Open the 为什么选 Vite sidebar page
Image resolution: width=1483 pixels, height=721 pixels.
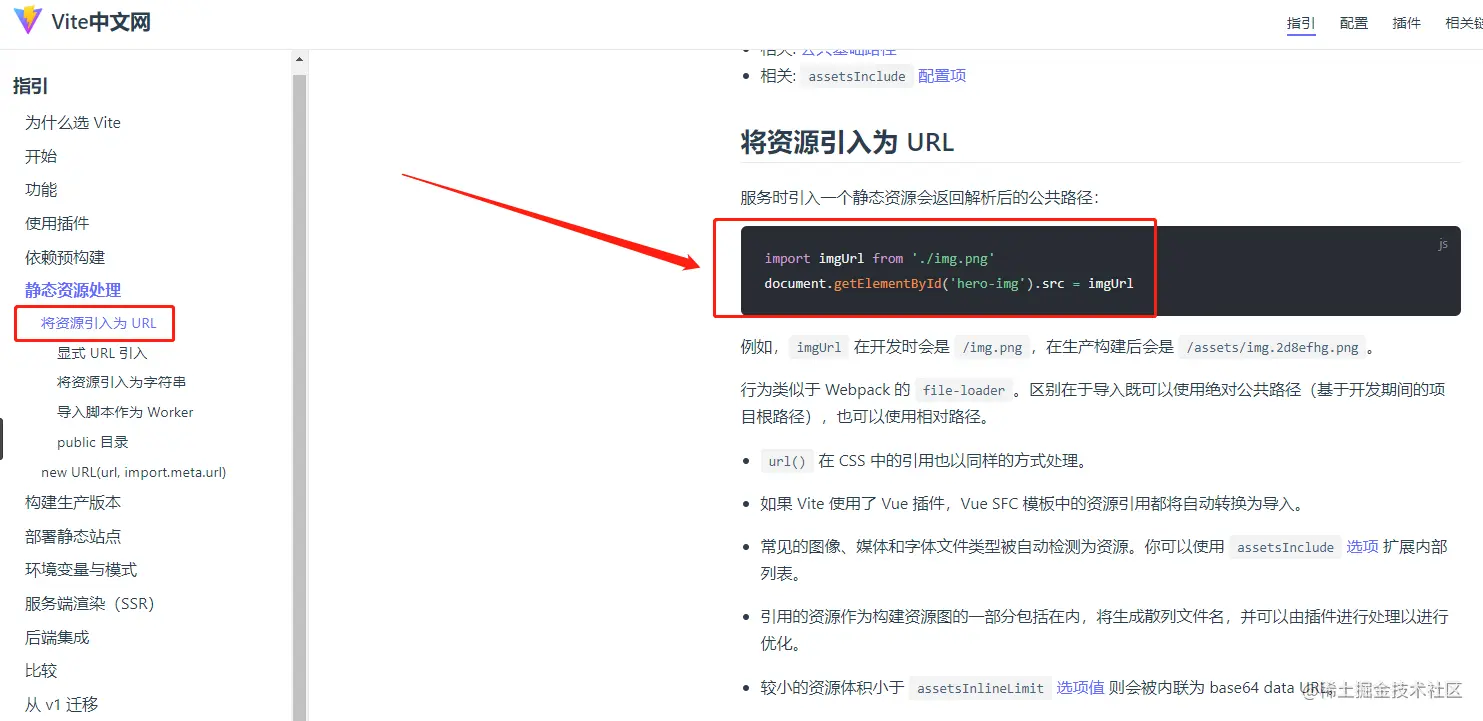pyautogui.click(x=73, y=123)
